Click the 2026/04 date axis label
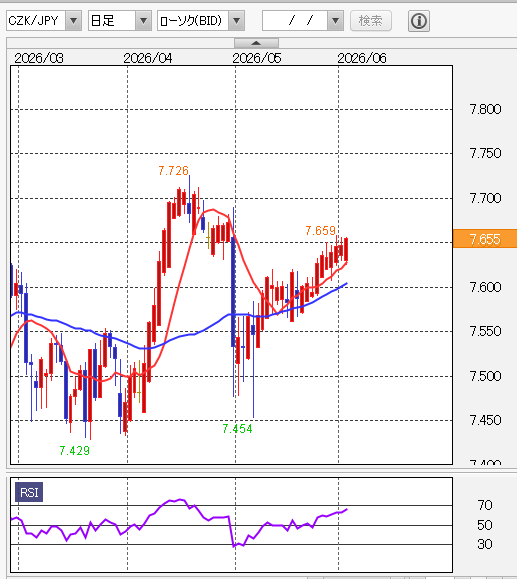517x579 pixels. 148,58
